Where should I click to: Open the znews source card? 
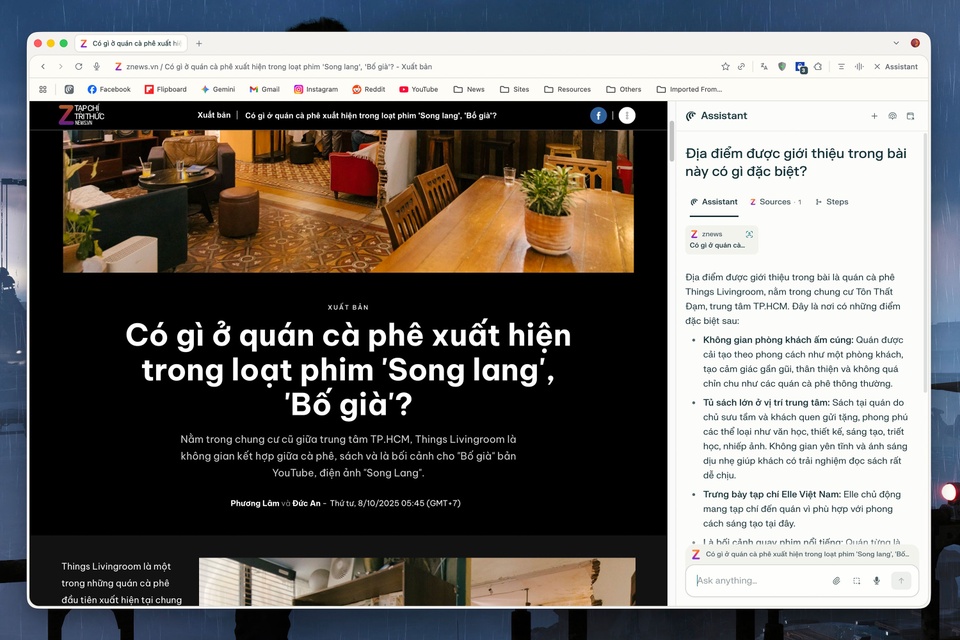[x=721, y=239]
